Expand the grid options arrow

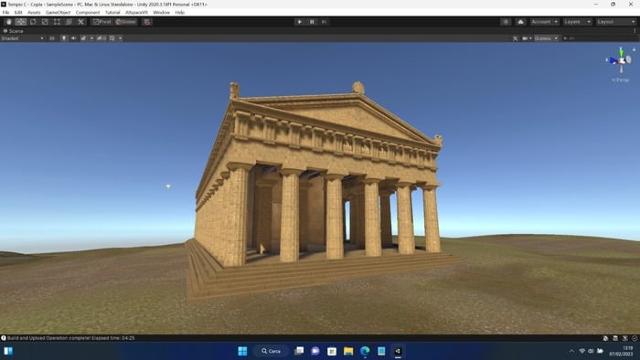pyautogui.click(x=120, y=38)
